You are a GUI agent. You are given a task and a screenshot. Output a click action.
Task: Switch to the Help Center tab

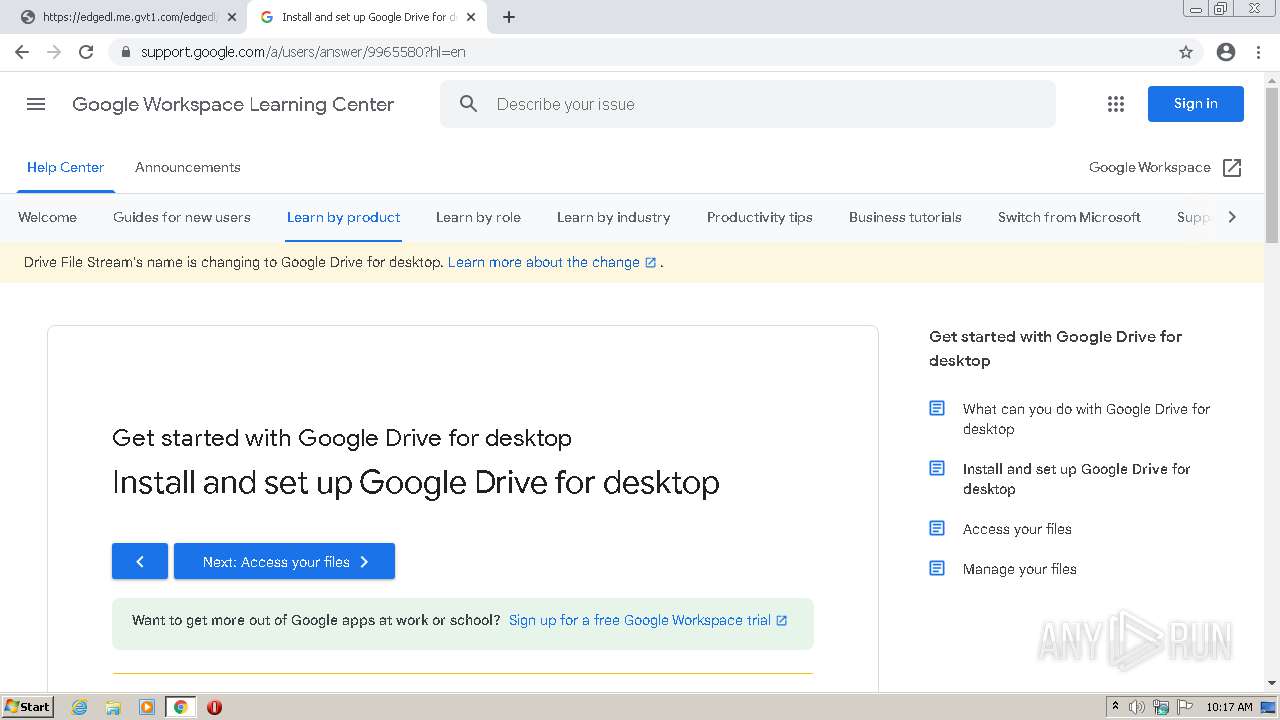click(65, 167)
